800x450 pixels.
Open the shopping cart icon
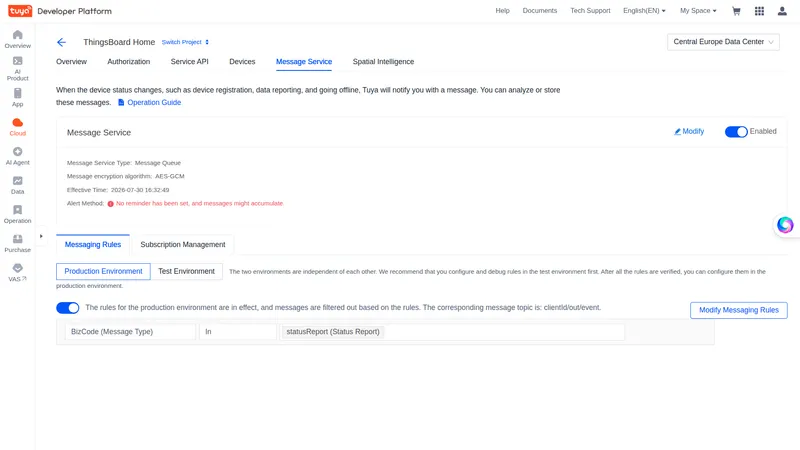pyautogui.click(x=736, y=11)
